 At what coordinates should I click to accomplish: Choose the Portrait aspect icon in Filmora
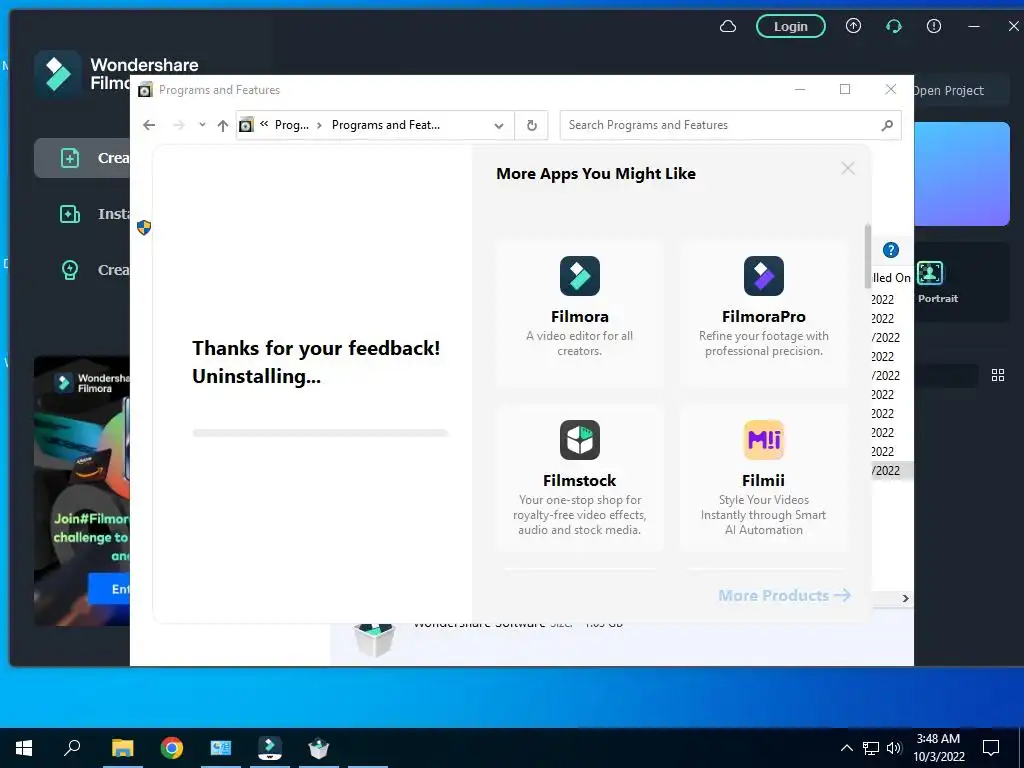tap(930, 273)
